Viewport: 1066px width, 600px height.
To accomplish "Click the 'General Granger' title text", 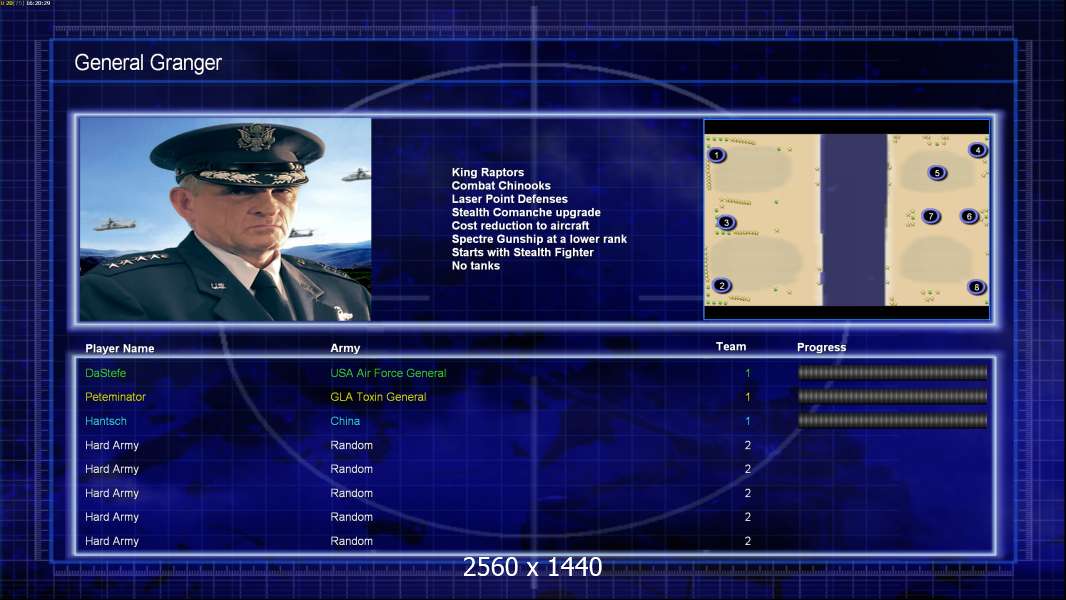I will (148, 63).
